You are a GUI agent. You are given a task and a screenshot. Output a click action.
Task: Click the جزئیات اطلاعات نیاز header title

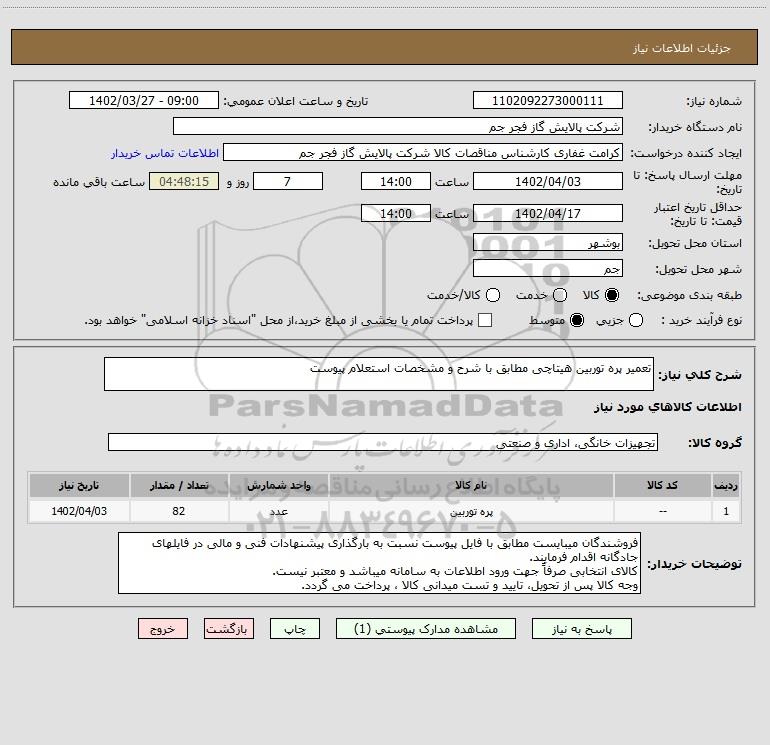[x=682, y=48]
